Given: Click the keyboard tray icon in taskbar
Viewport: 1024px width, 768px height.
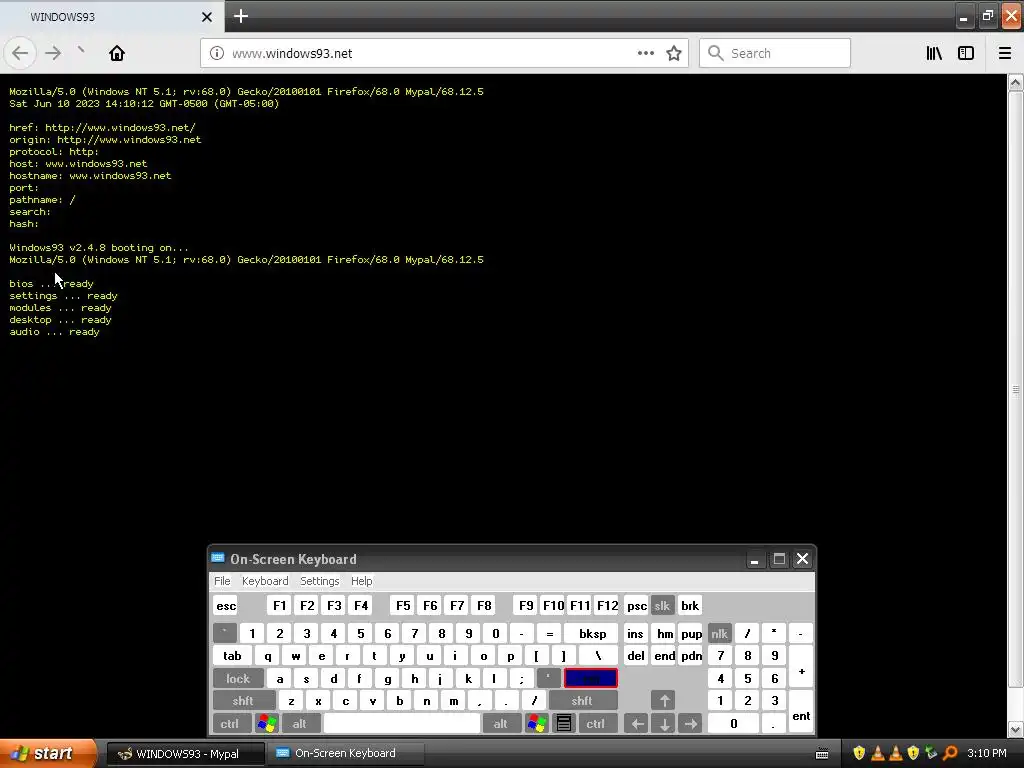Looking at the screenshot, I should point(823,754).
